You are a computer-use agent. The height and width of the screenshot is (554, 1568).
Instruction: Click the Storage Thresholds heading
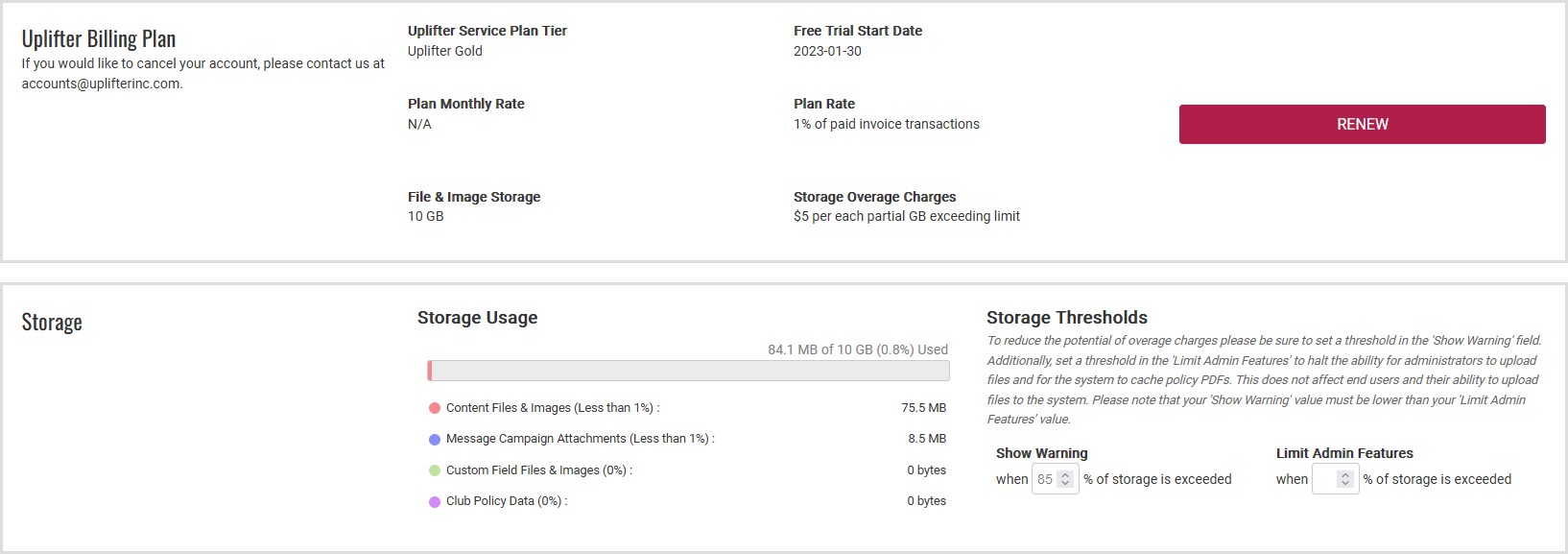1067,318
